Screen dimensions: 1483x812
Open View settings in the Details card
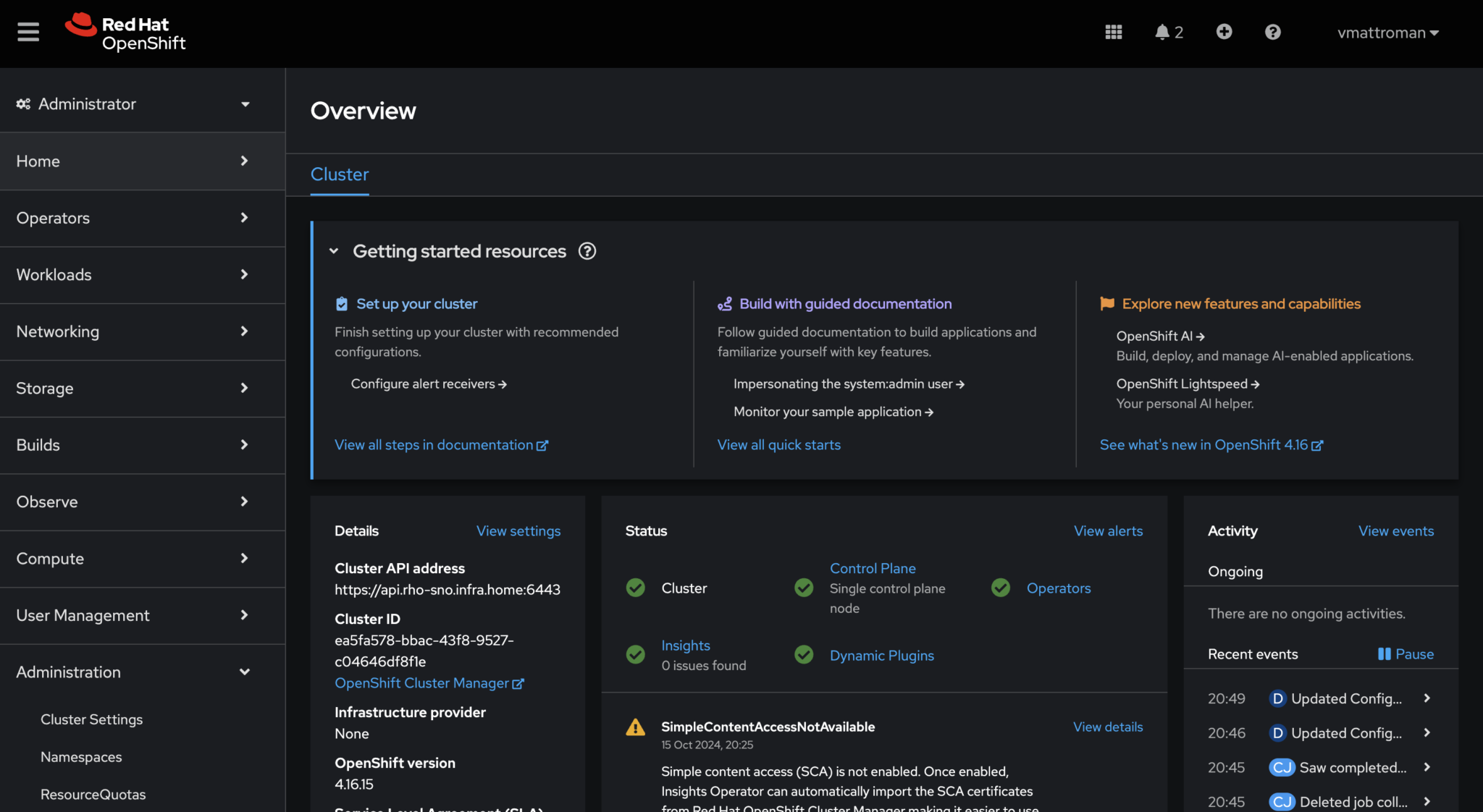pyautogui.click(x=518, y=530)
